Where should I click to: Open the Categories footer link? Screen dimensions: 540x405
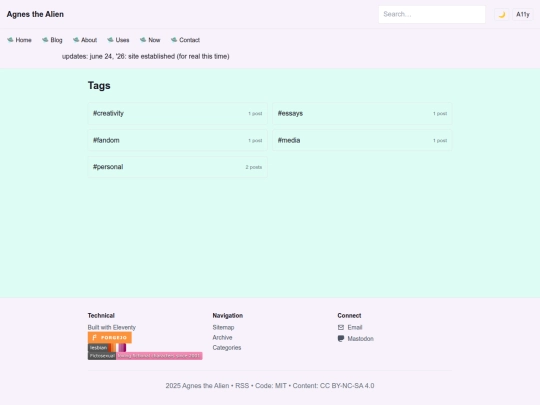click(227, 347)
